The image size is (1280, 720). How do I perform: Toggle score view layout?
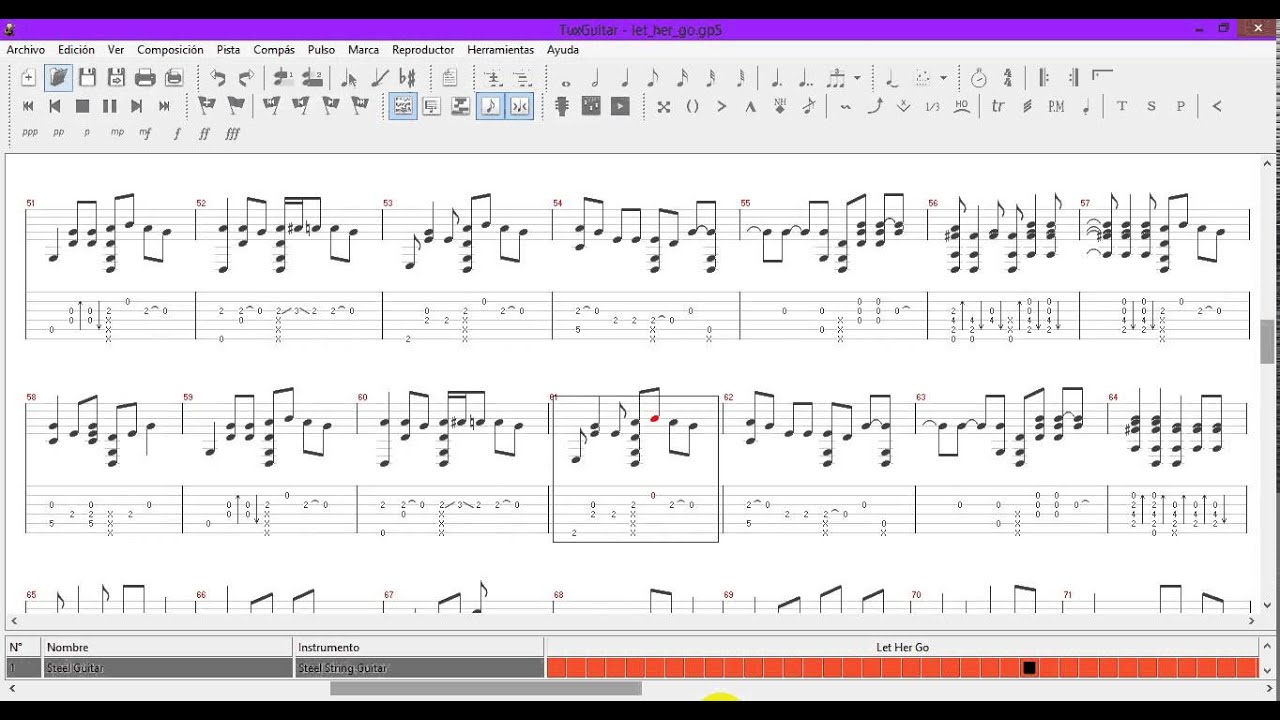(403, 106)
